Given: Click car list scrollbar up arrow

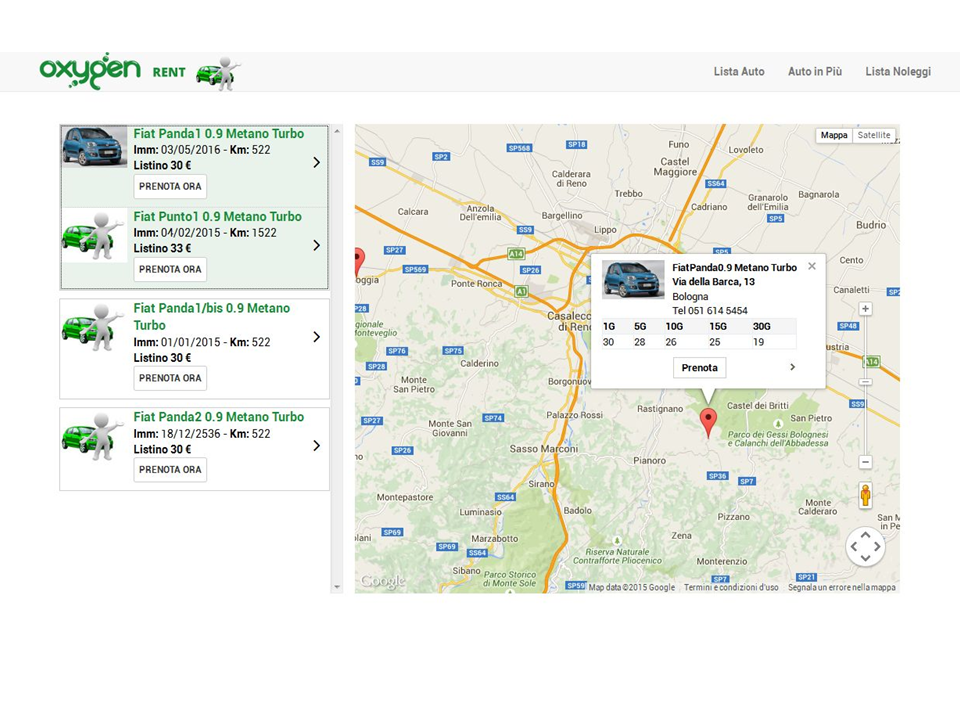Looking at the screenshot, I should click(x=337, y=131).
